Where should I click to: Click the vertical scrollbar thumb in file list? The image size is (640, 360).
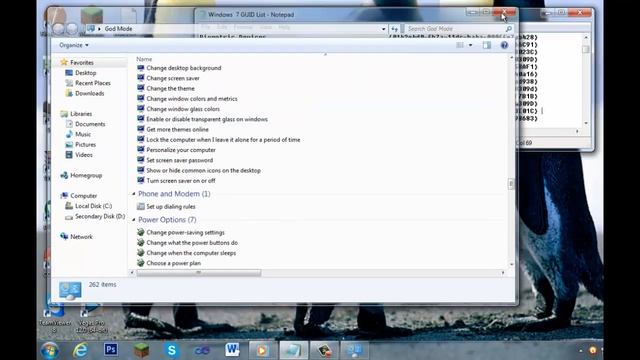click(x=511, y=184)
